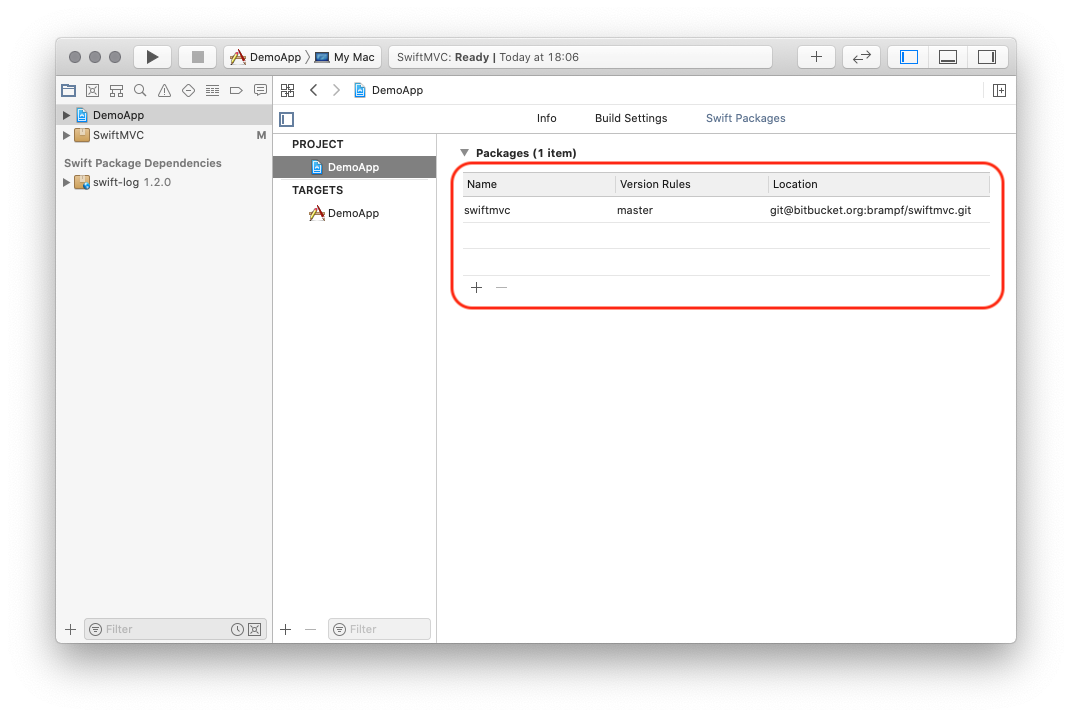Click Swift Package Dependencies header
Viewport: 1072px width, 717px height.
(143, 163)
